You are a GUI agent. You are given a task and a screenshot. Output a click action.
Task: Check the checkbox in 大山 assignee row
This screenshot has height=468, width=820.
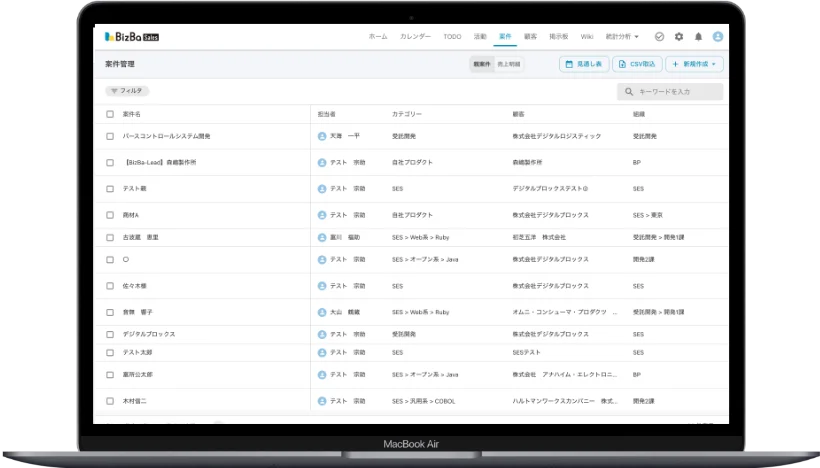pyautogui.click(x=110, y=312)
